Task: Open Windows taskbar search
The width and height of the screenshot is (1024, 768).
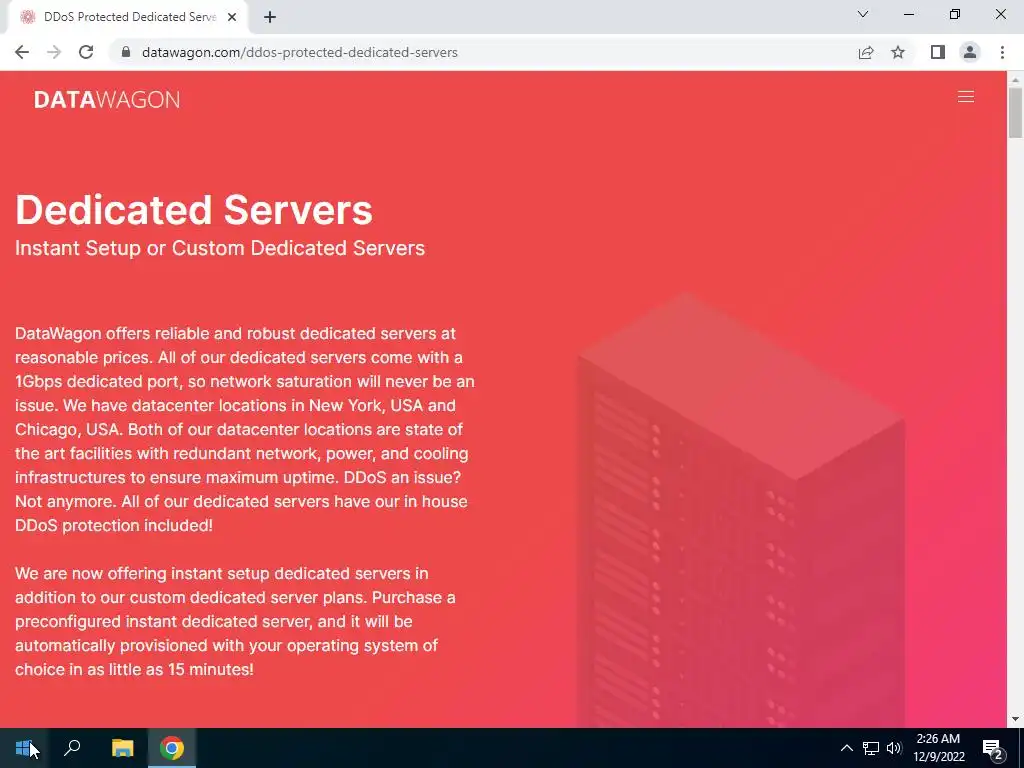Action: coord(72,748)
